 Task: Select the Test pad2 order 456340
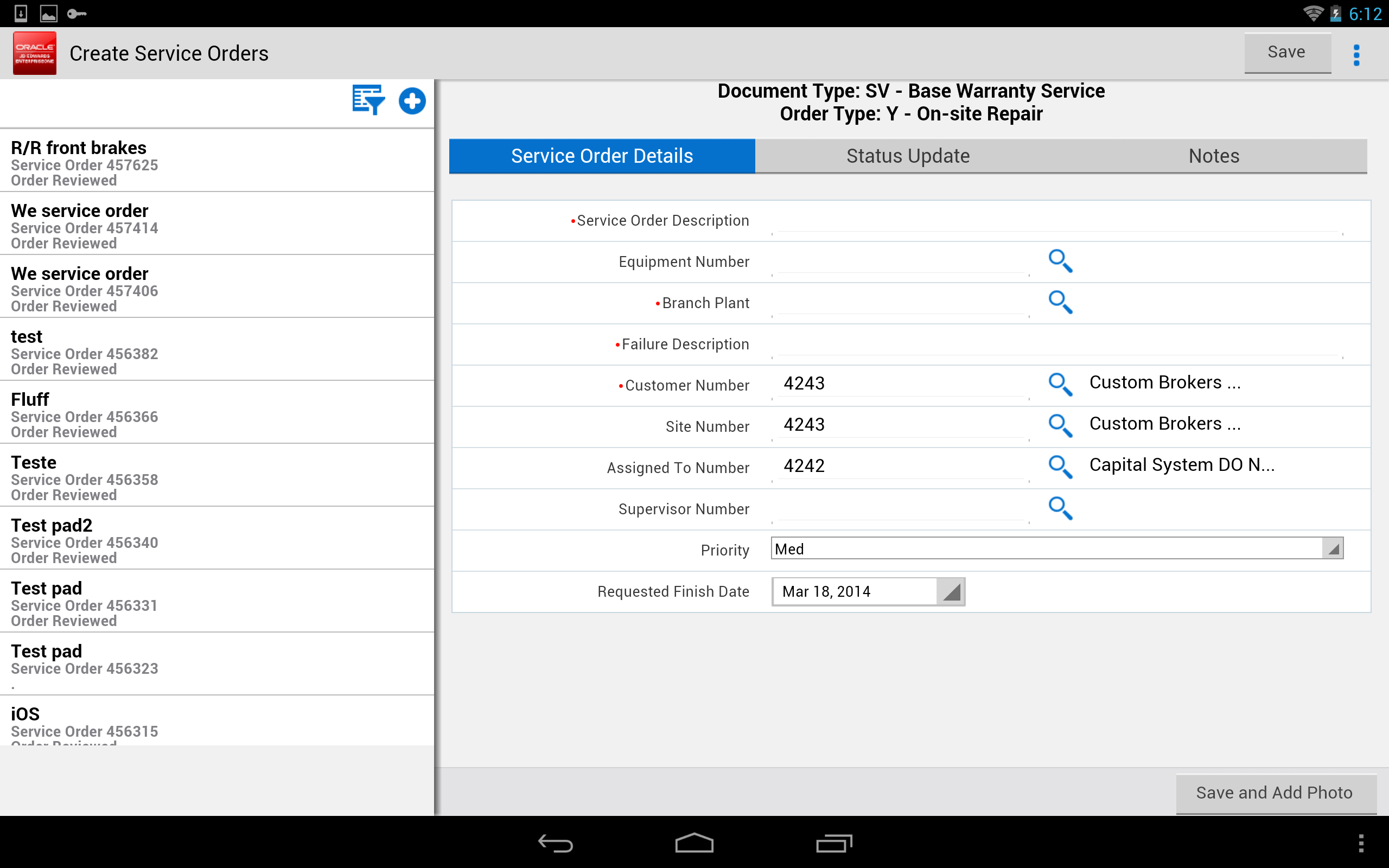[x=217, y=538]
